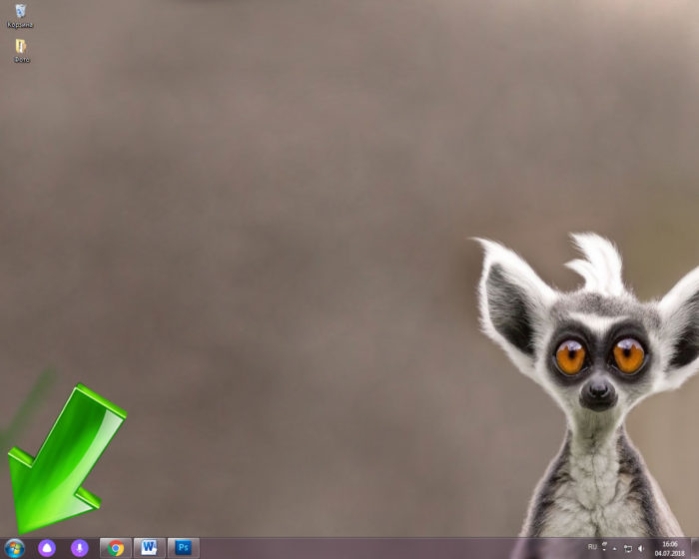This screenshot has width=699, height=559.
Task: Open Adobe Photoshop from the taskbar
Action: point(183,548)
